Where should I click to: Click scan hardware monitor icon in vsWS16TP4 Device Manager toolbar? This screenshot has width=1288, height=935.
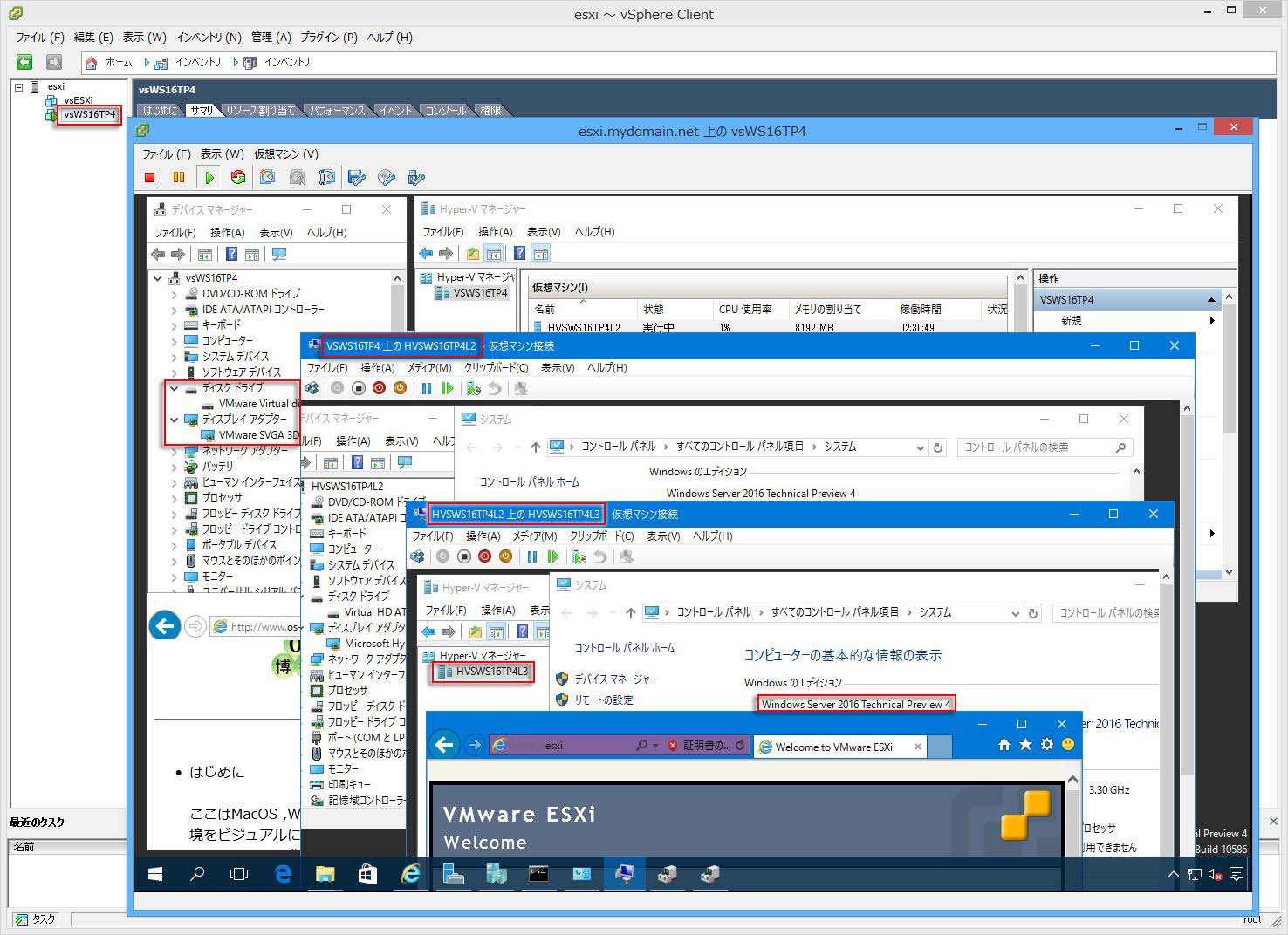coord(279,254)
